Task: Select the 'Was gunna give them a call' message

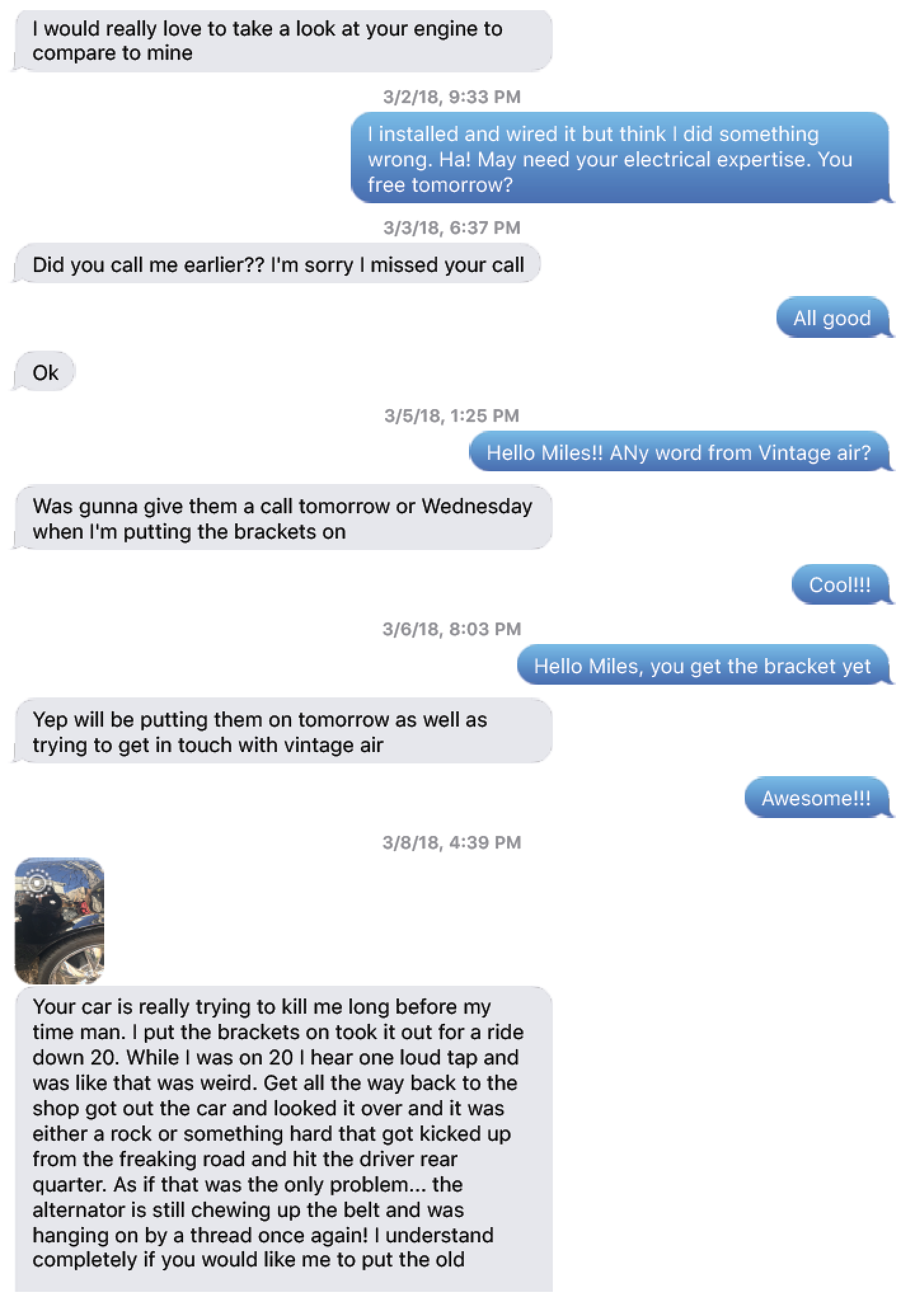Action: tap(281, 518)
